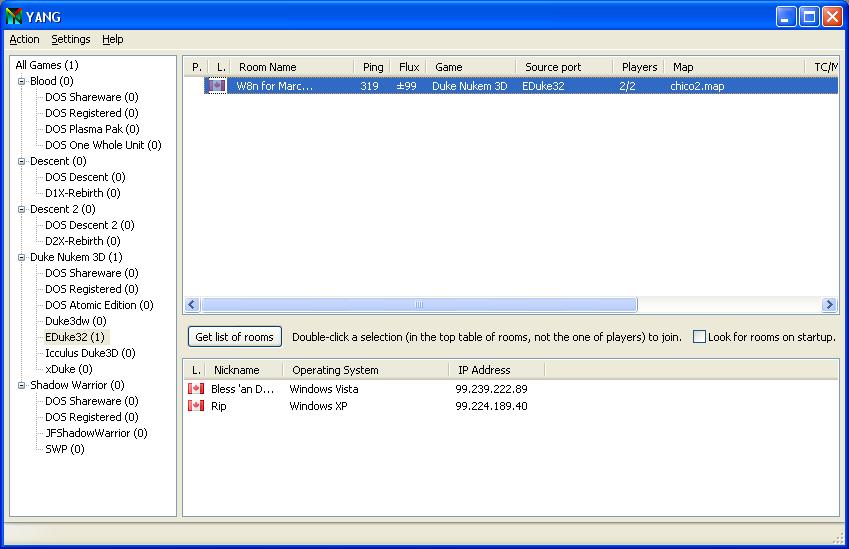Select player Bless 'an D… nickname
The image size is (849, 549).
click(242, 389)
